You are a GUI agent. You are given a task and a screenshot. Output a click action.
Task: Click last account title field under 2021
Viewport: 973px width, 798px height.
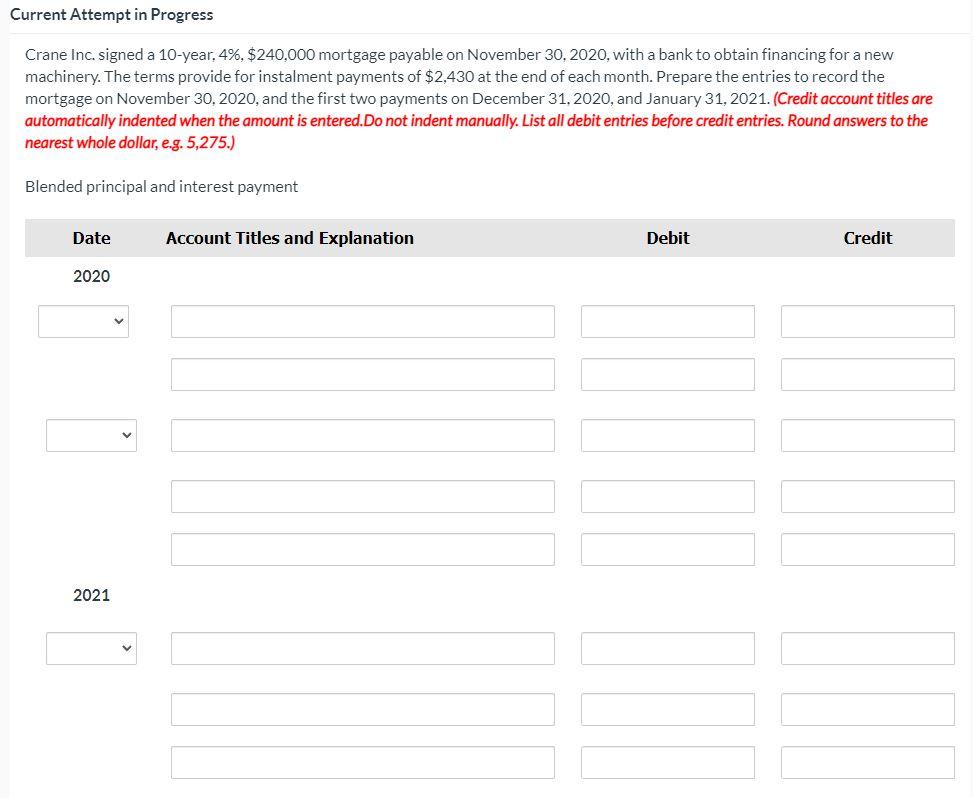pos(363,763)
